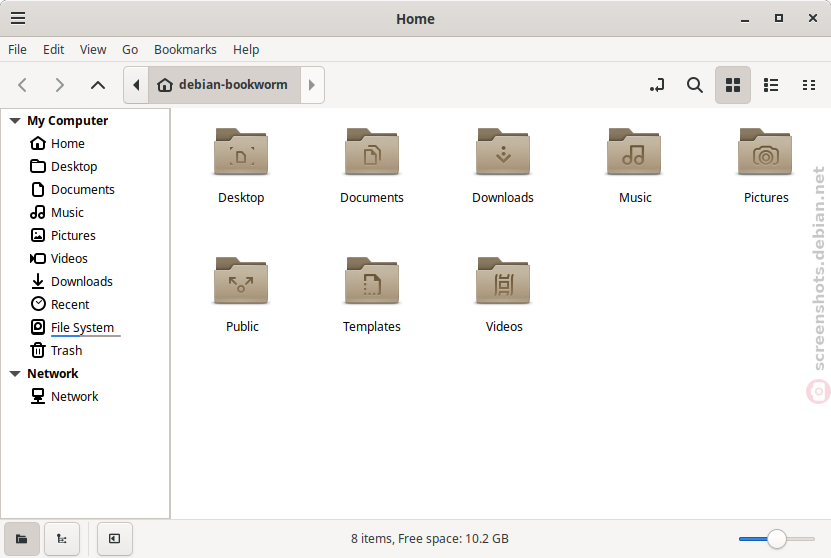Minimize the Home window
The image size is (831, 558).
tap(745, 19)
